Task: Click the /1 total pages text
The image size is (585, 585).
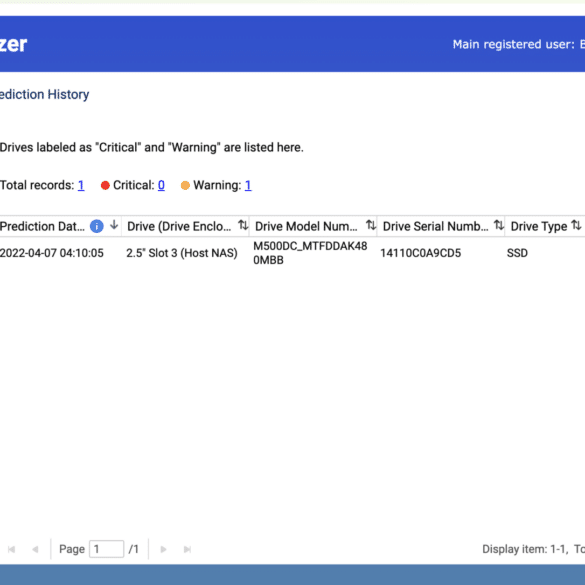Action: click(134, 549)
